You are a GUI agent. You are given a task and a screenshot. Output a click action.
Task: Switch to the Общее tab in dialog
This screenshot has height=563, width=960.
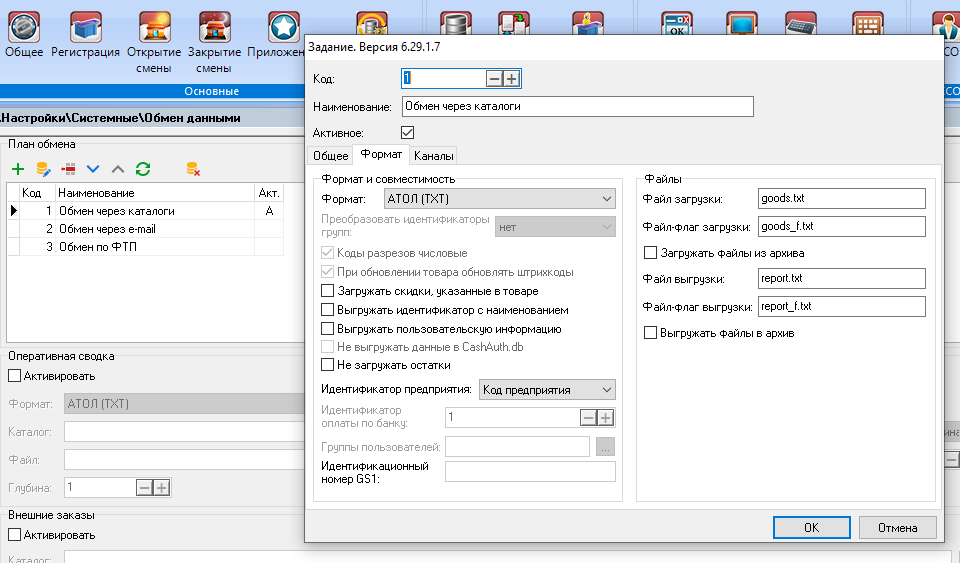(331, 155)
